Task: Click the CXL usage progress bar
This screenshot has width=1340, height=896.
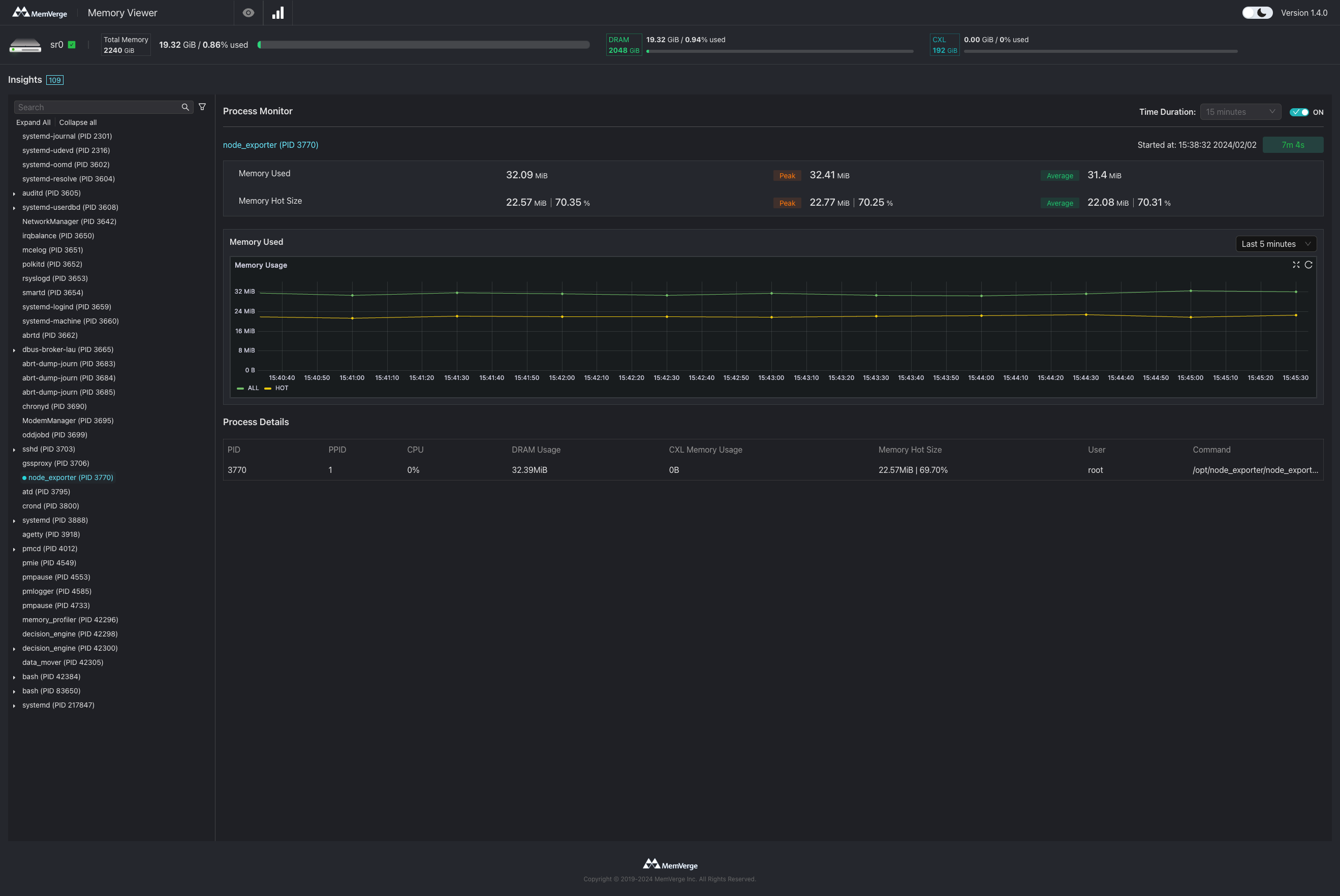Action: pos(1101,51)
